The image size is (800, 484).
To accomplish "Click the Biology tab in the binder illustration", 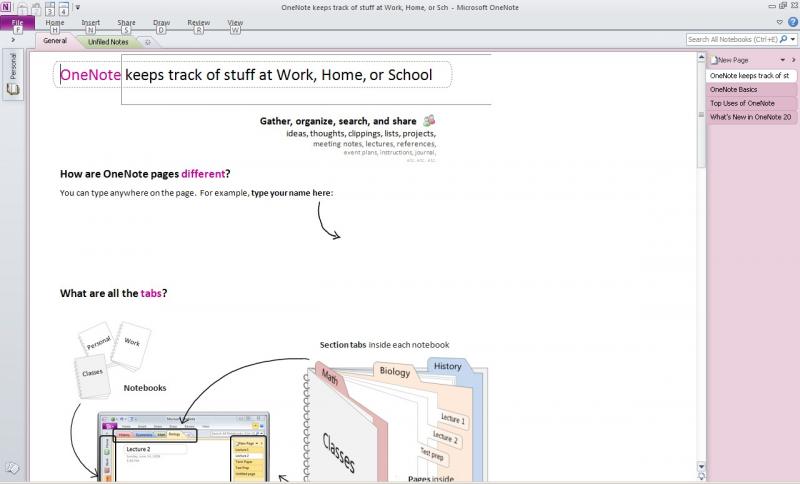I will point(395,371).
